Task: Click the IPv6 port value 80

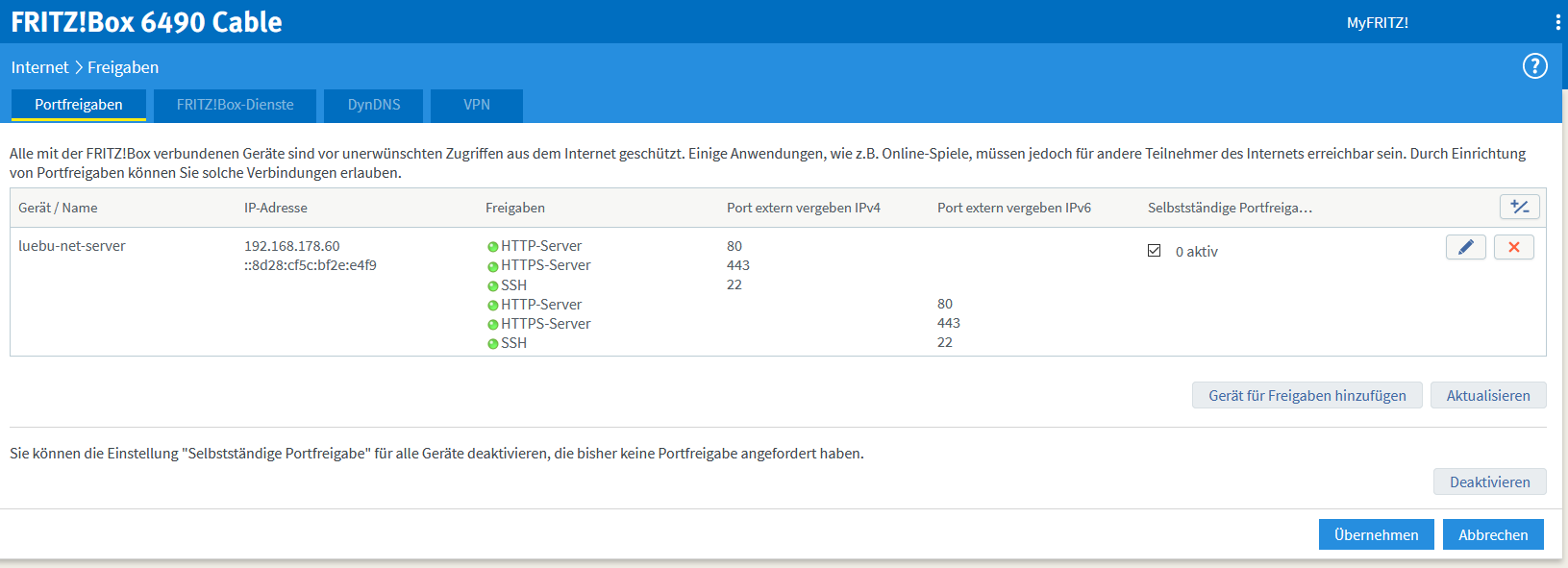Action: (x=945, y=304)
